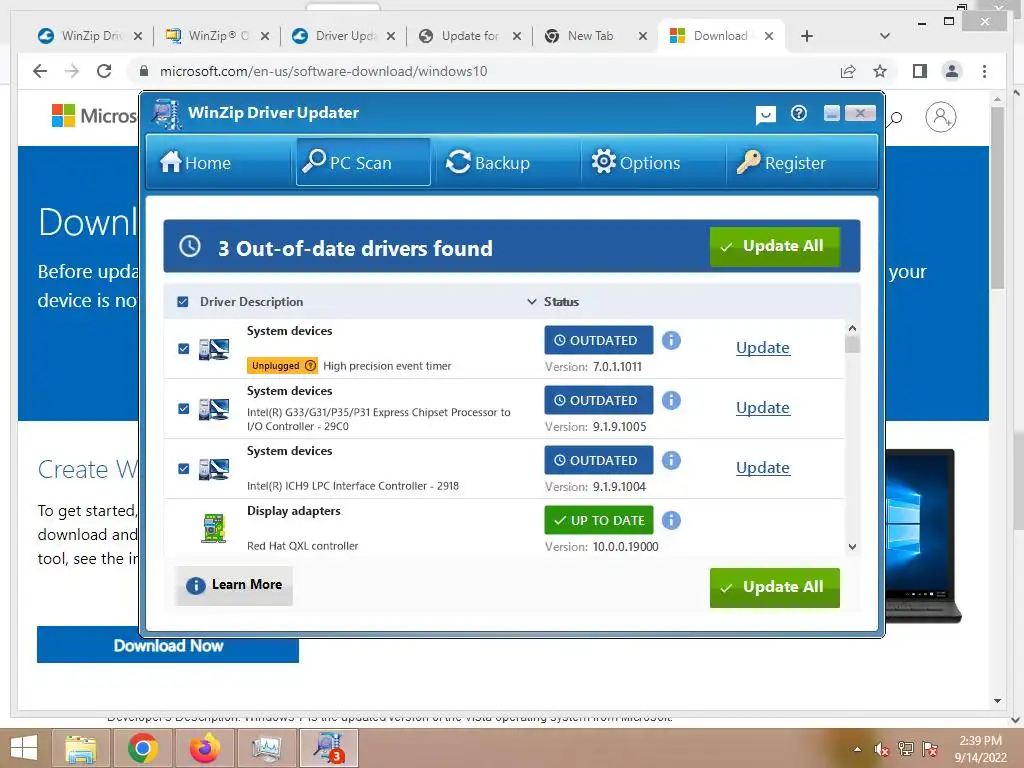Open the Home tab in WinZip Driver Updater
The height and width of the screenshot is (768, 1024).
point(217,162)
